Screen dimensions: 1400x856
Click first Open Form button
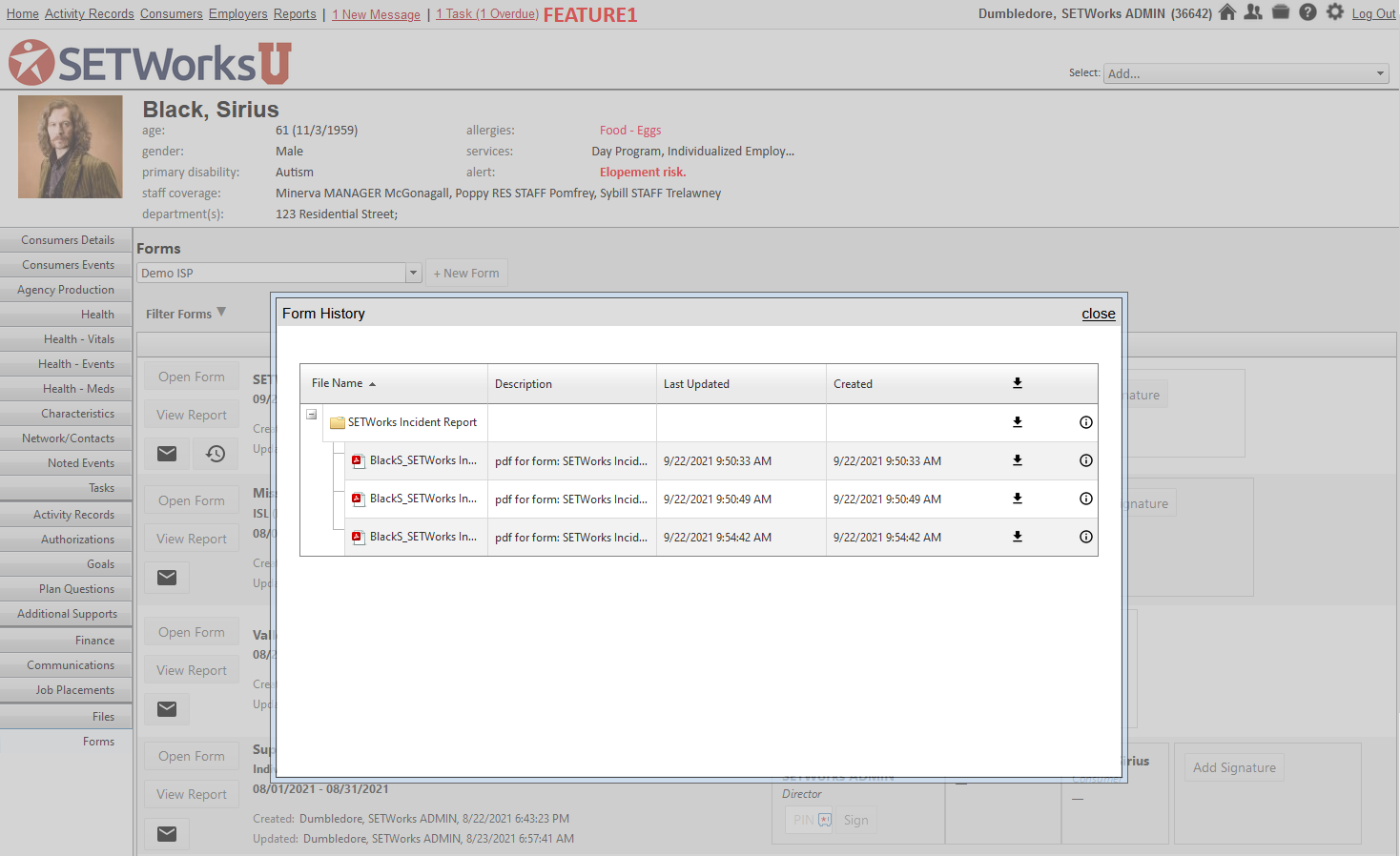pyautogui.click(x=192, y=377)
